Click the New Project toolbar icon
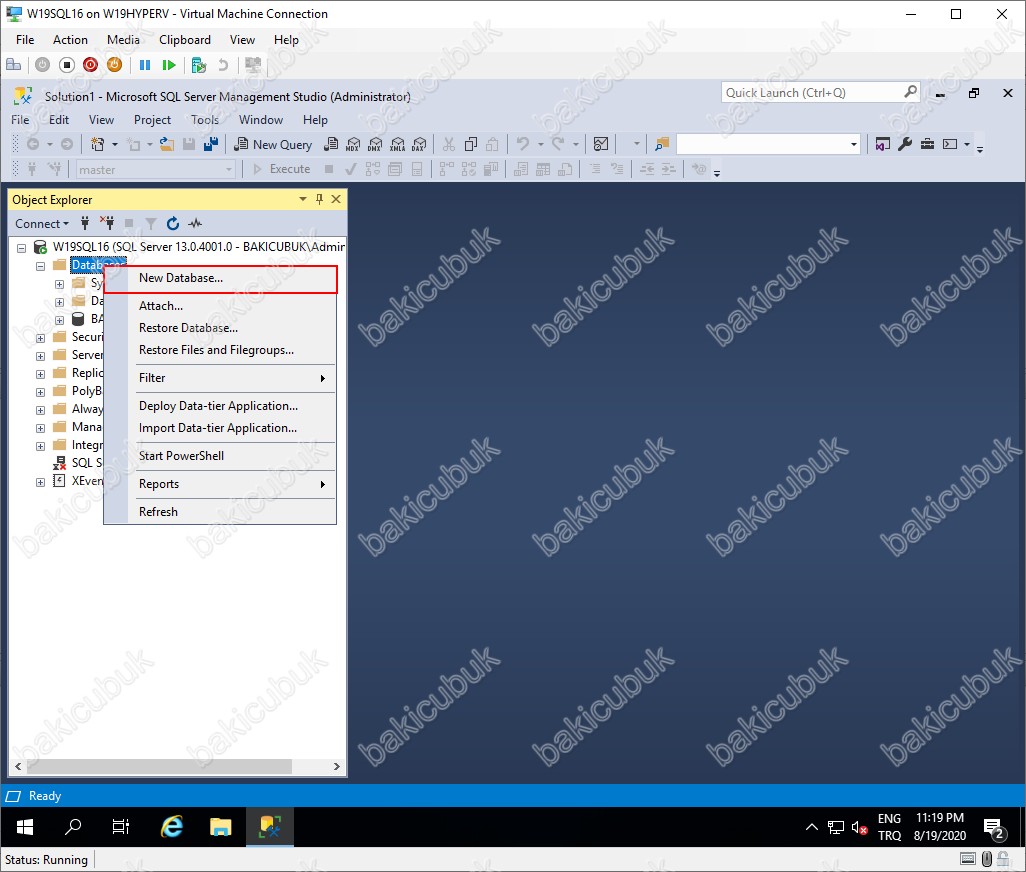Image resolution: width=1026 pixels, height=872 pixels. (x=97, y=145)
